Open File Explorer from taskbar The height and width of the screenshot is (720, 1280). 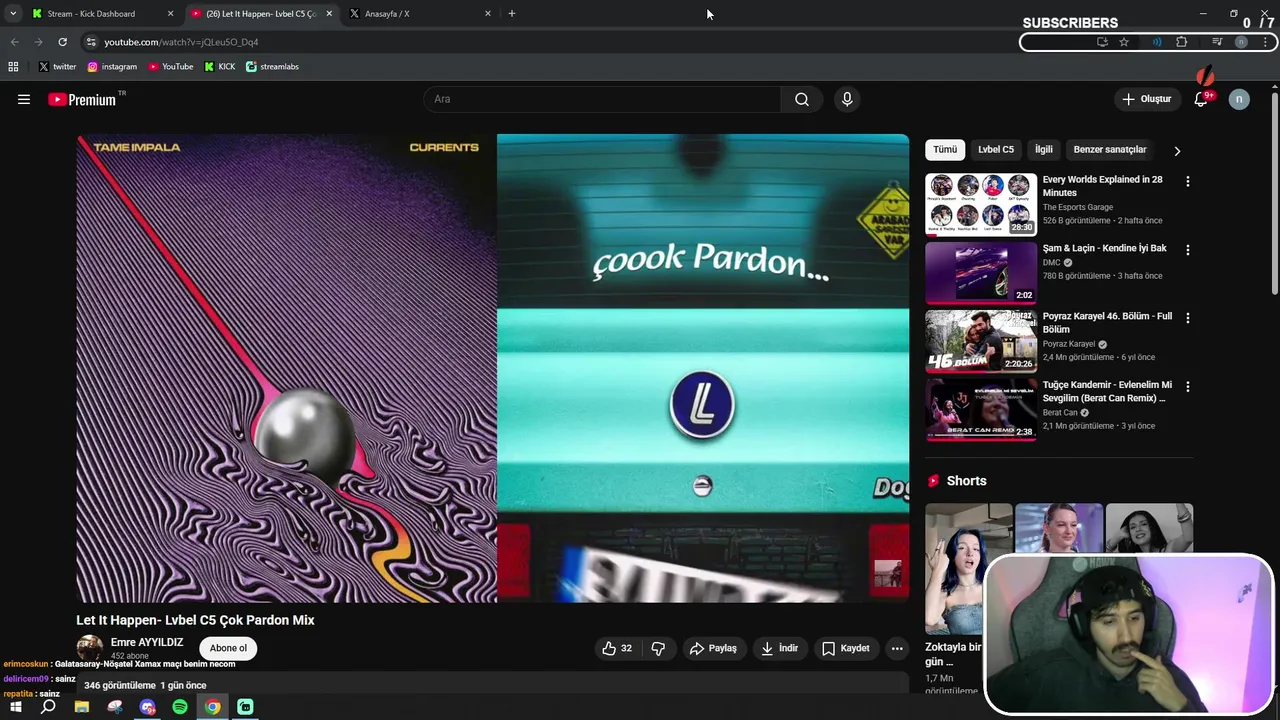82,707
